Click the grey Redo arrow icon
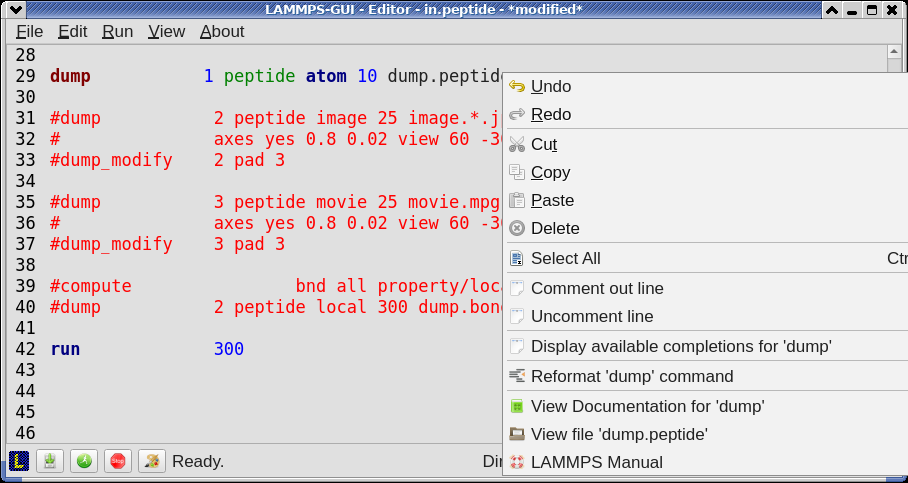This screenshot has height=483, width=908. point(517,114)
